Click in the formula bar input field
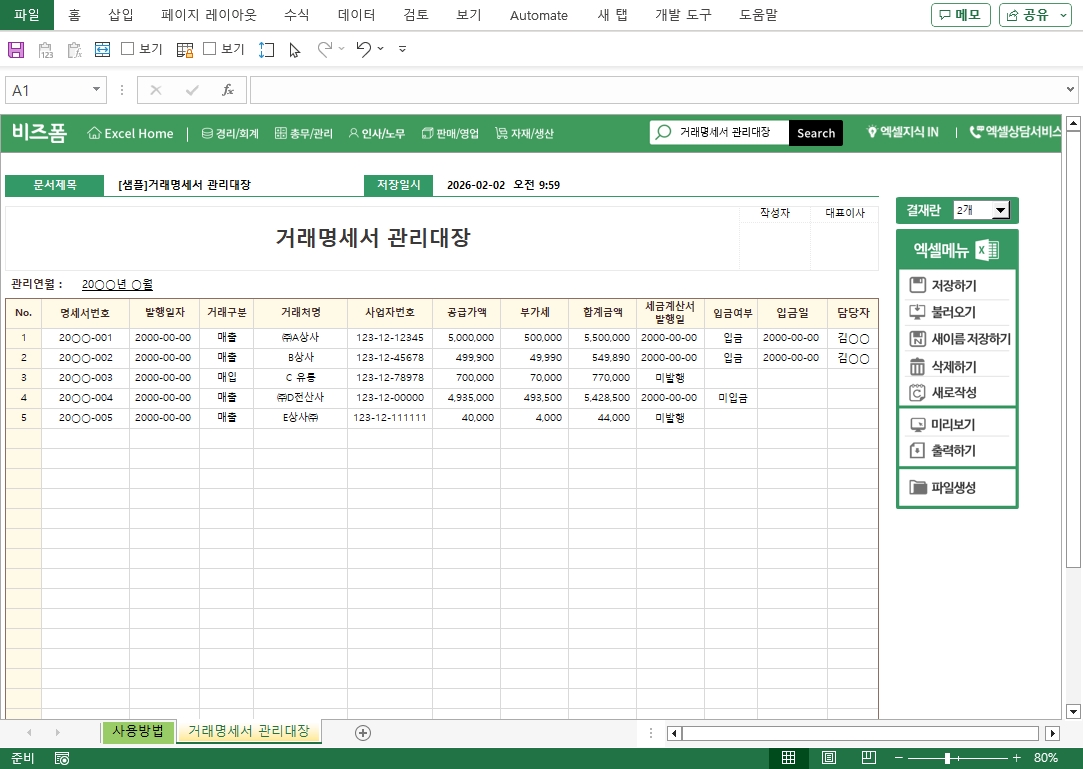Viewport: 1083px width, 769px height. click(x=660, y=90)
